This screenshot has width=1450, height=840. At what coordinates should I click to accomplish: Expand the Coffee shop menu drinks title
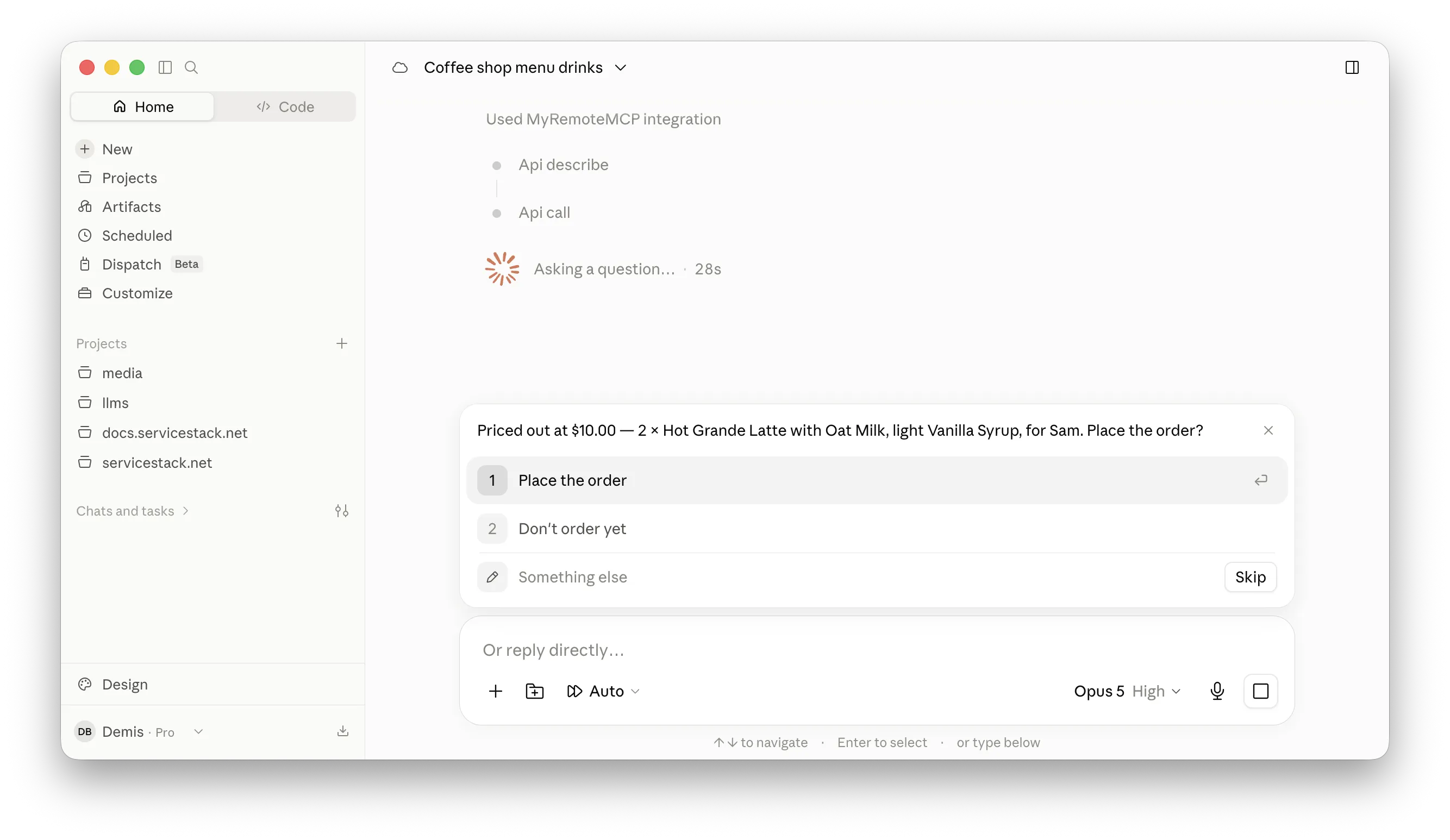[x=525, y=67]
